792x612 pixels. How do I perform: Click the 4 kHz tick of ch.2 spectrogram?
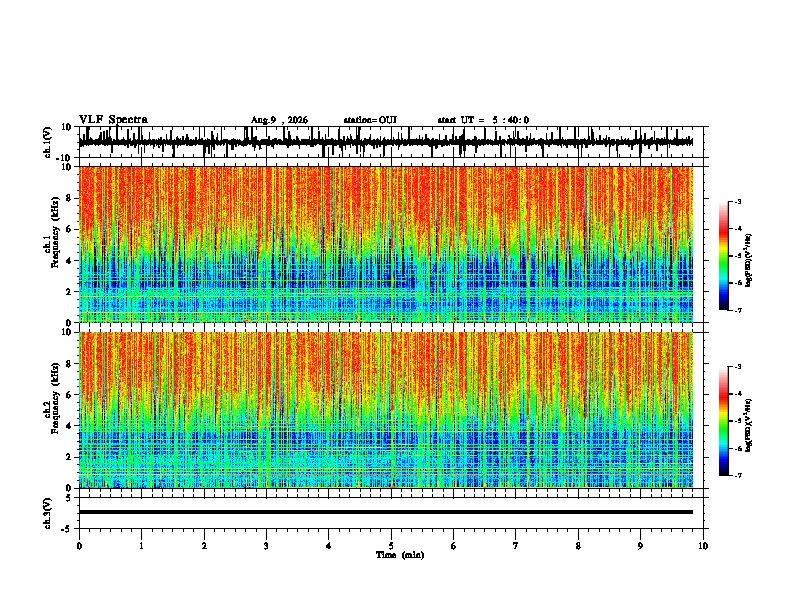69,426
